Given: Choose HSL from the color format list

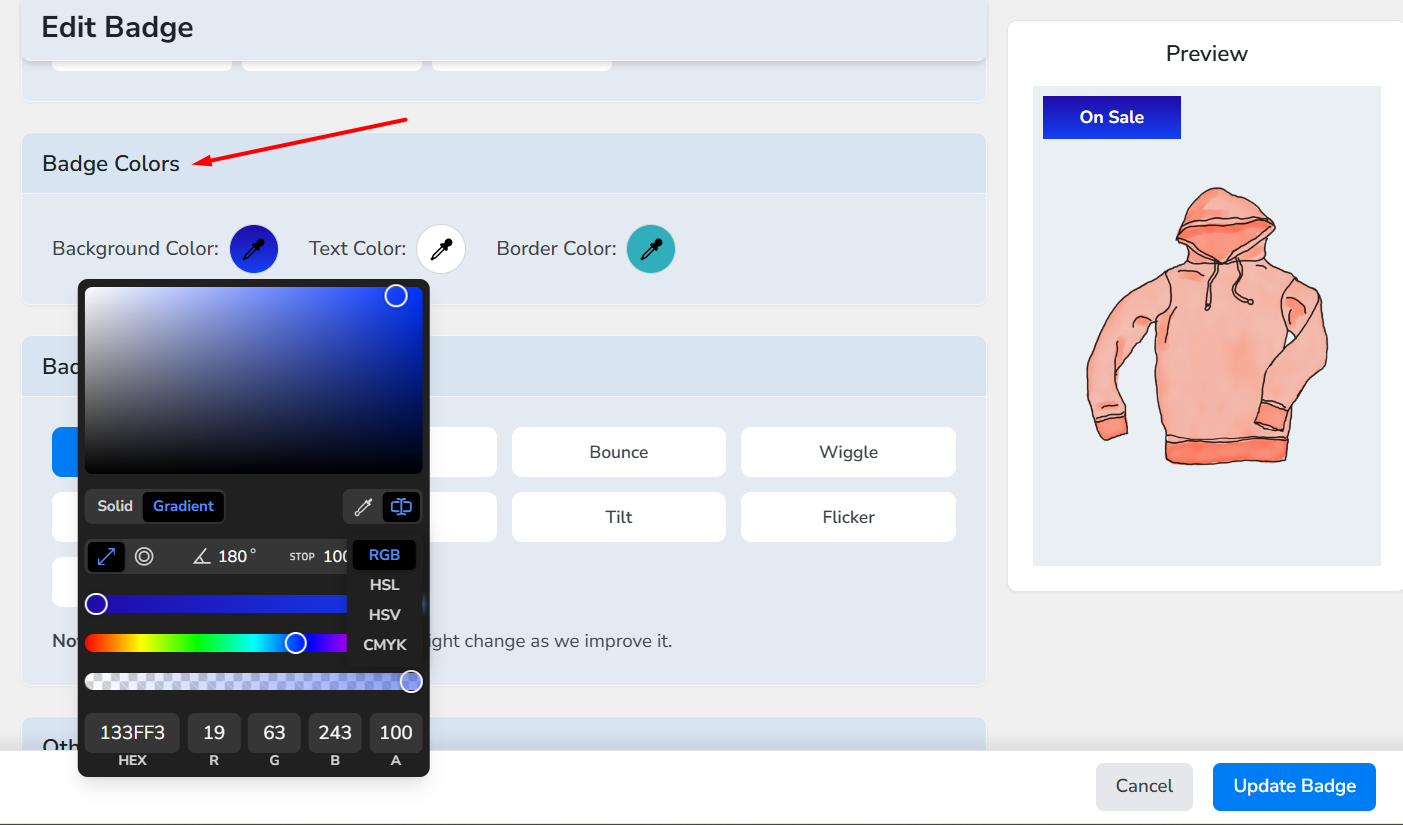Looking at the screenshot, I should [384, 585].
